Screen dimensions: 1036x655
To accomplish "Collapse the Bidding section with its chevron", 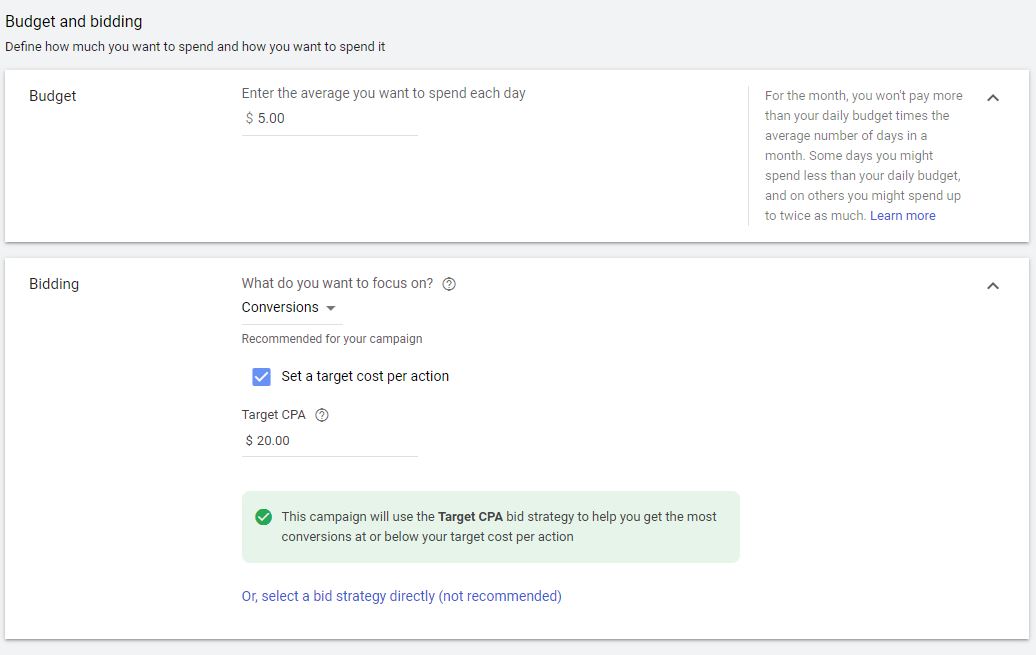I will pos(993,286).
